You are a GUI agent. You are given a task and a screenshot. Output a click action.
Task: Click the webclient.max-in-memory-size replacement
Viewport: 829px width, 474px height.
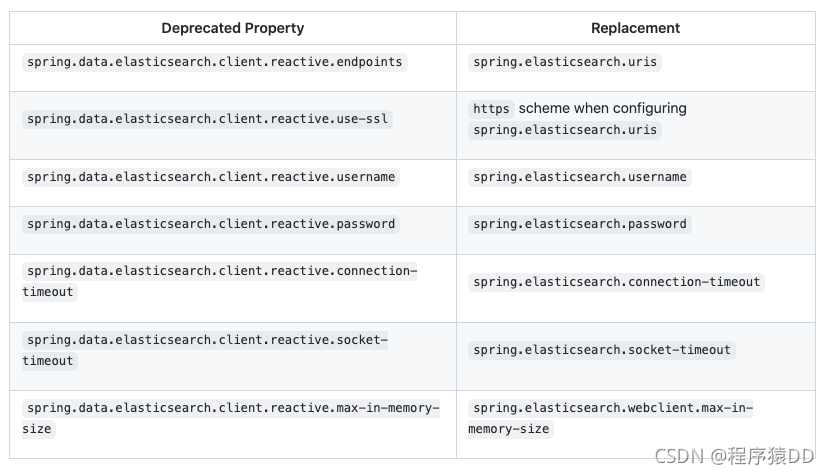610,418
